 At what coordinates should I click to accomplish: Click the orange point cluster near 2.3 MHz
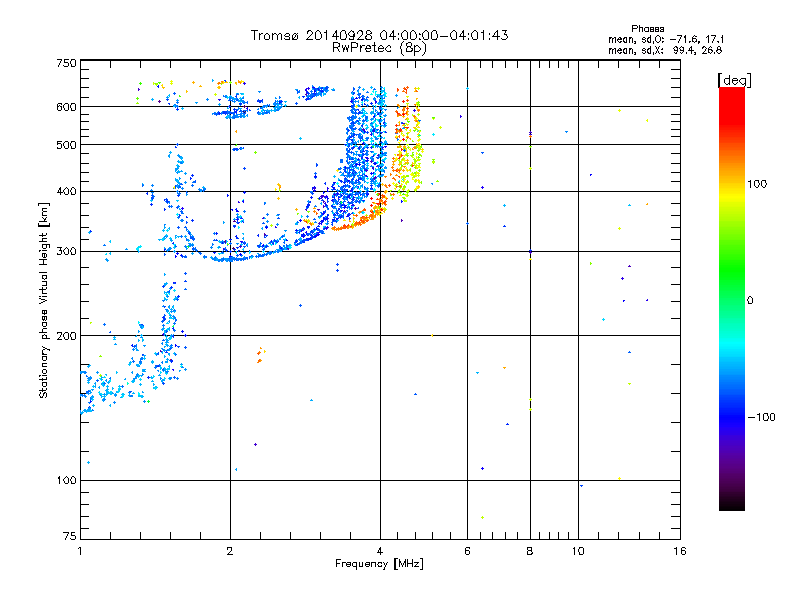coord(261,355)
